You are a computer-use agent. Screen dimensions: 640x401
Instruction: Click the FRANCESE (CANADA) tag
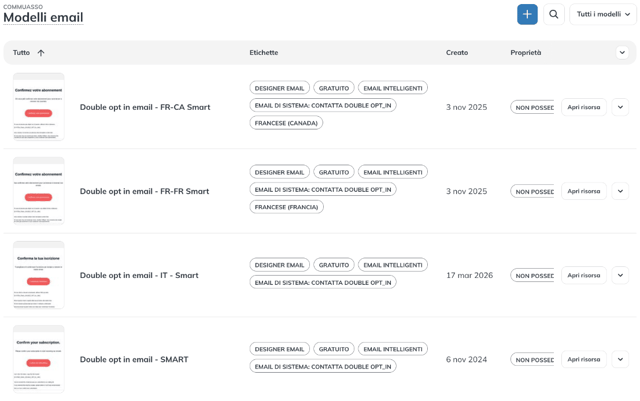286,123
